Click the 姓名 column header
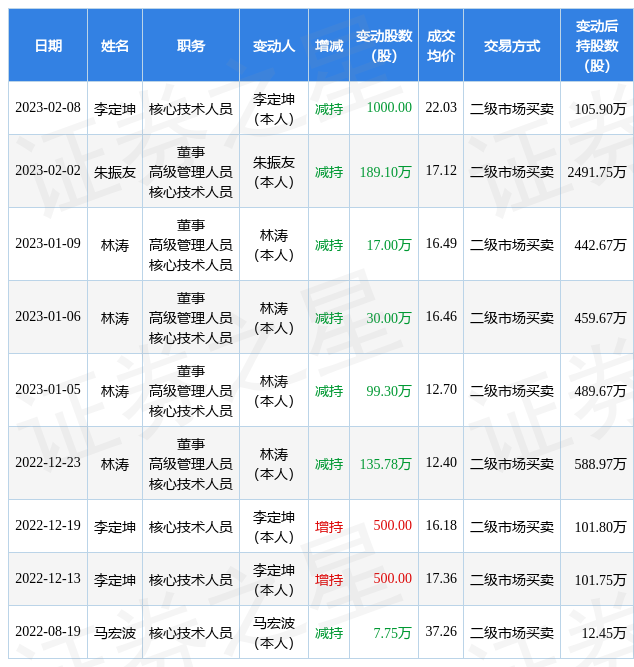634x667 pixels. tap(114, 46)
